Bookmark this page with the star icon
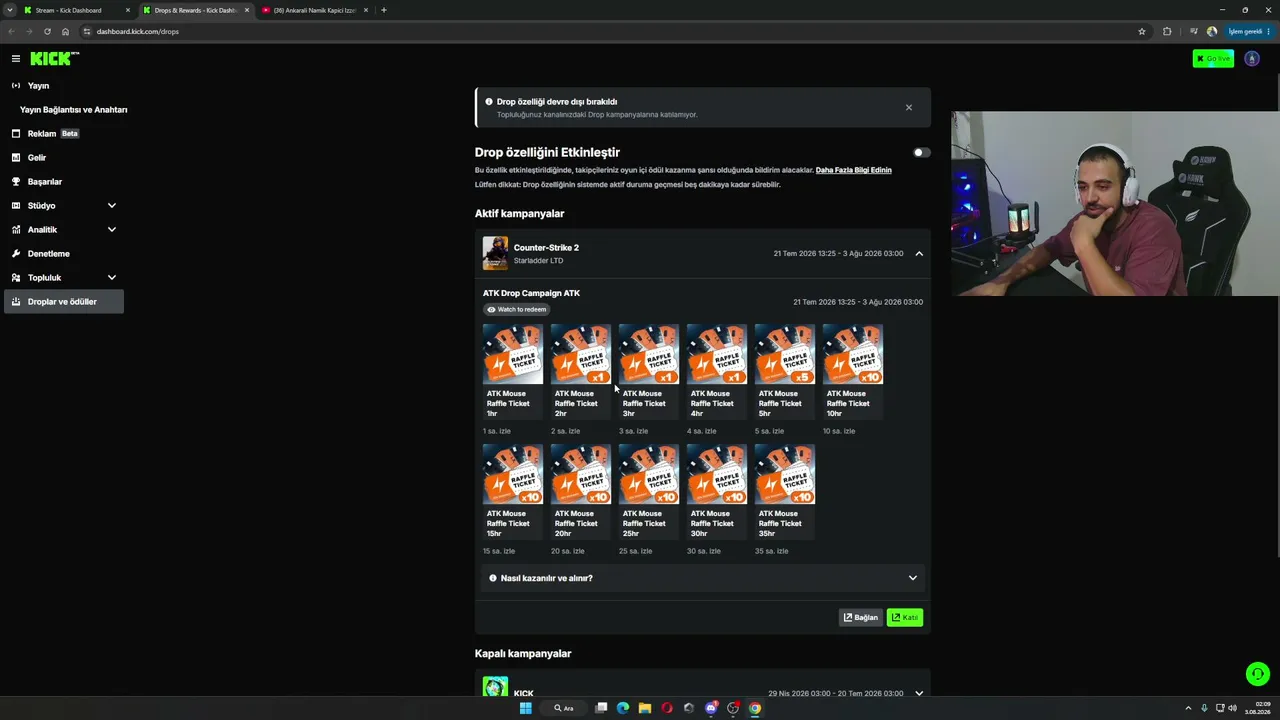1280x720 pixels. [1142, 31]
